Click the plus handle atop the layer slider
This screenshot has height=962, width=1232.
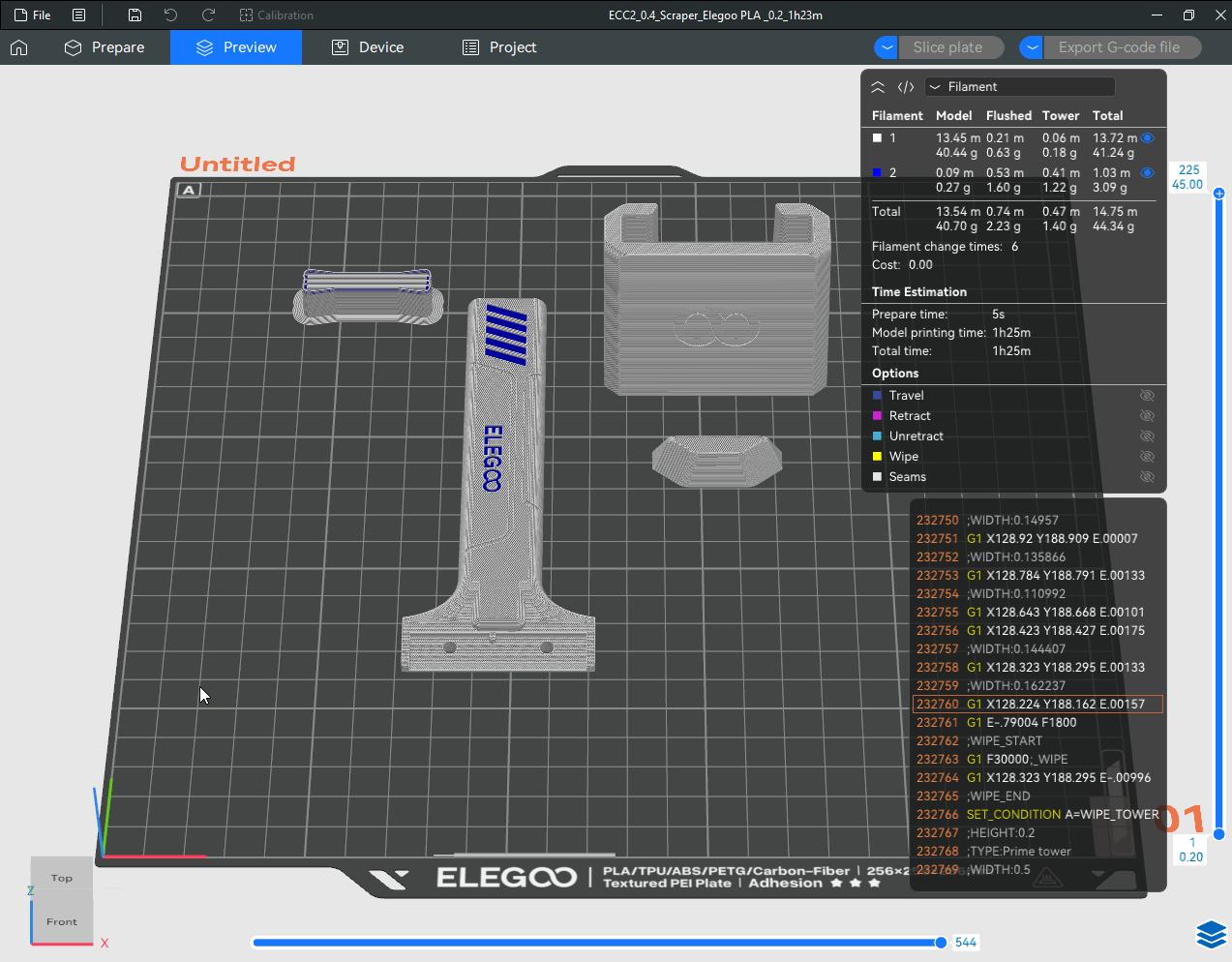point(1219,194)
